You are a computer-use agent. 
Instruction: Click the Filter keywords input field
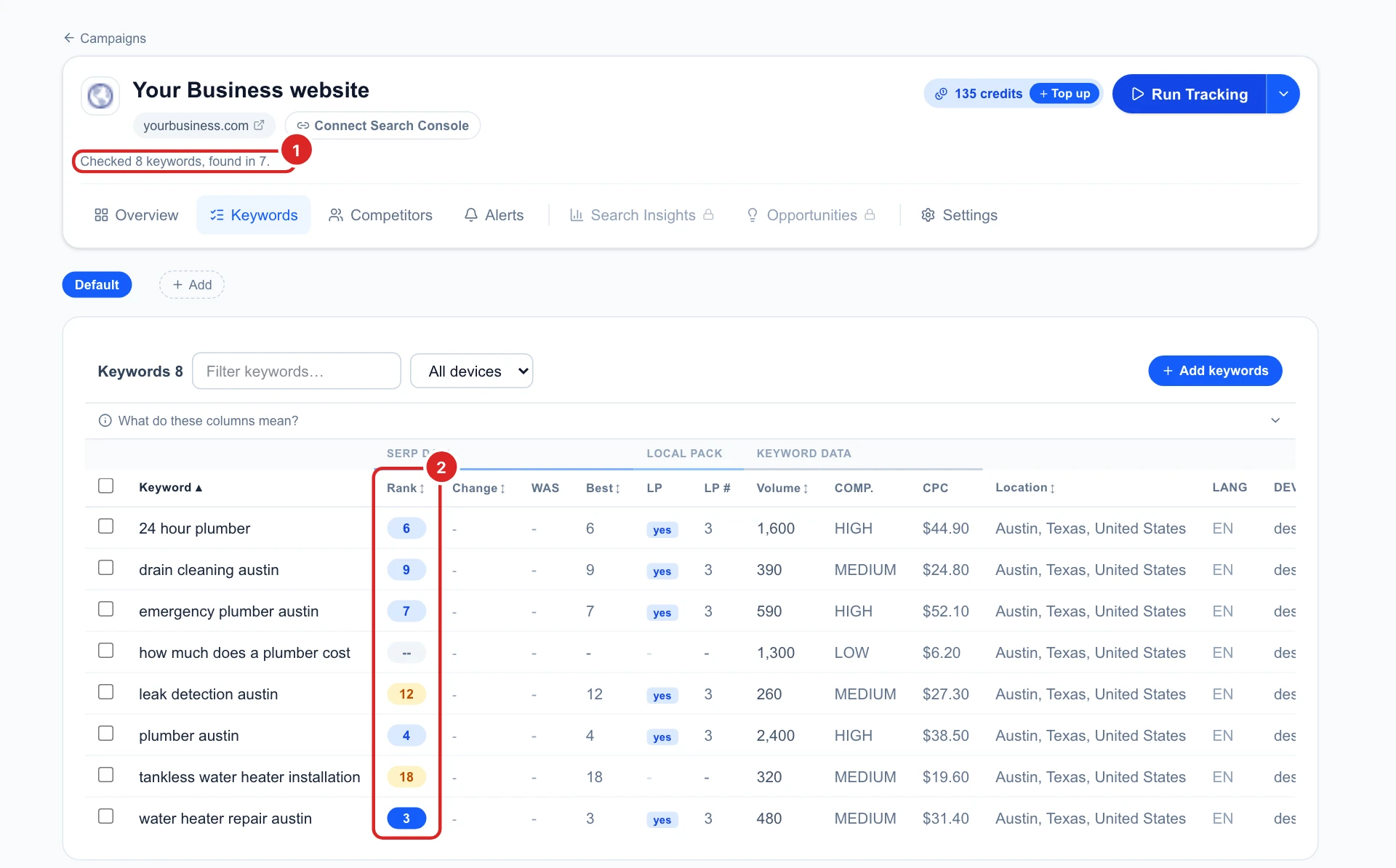(x=297, y=371)
